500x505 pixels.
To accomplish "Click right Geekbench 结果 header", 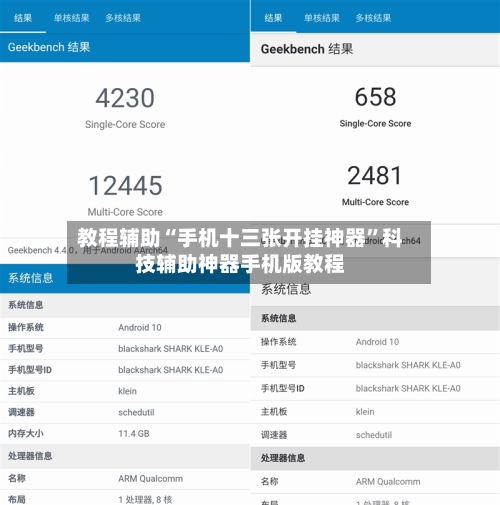I will point(307,49).
